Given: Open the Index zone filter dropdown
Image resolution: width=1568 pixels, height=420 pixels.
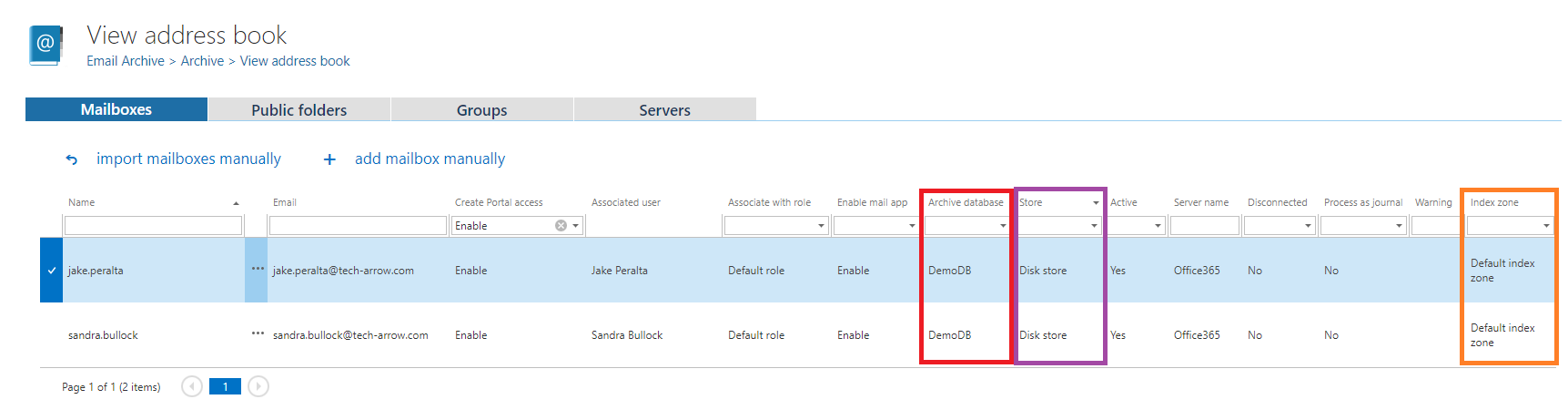Looking at the screenshot, I should [1545, 226].
